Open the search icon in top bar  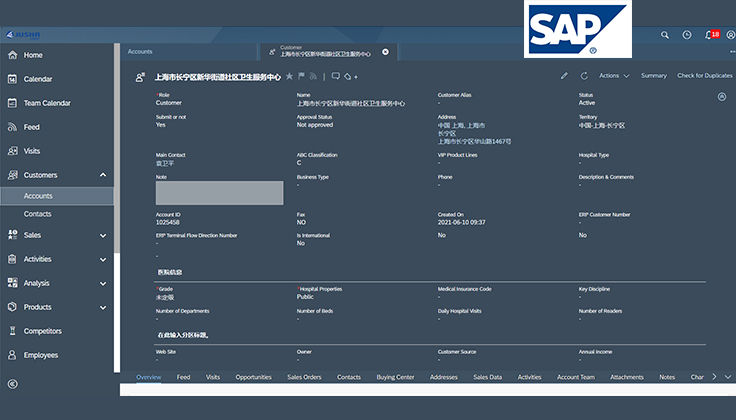pyautogui.click(x=665, y=35)
